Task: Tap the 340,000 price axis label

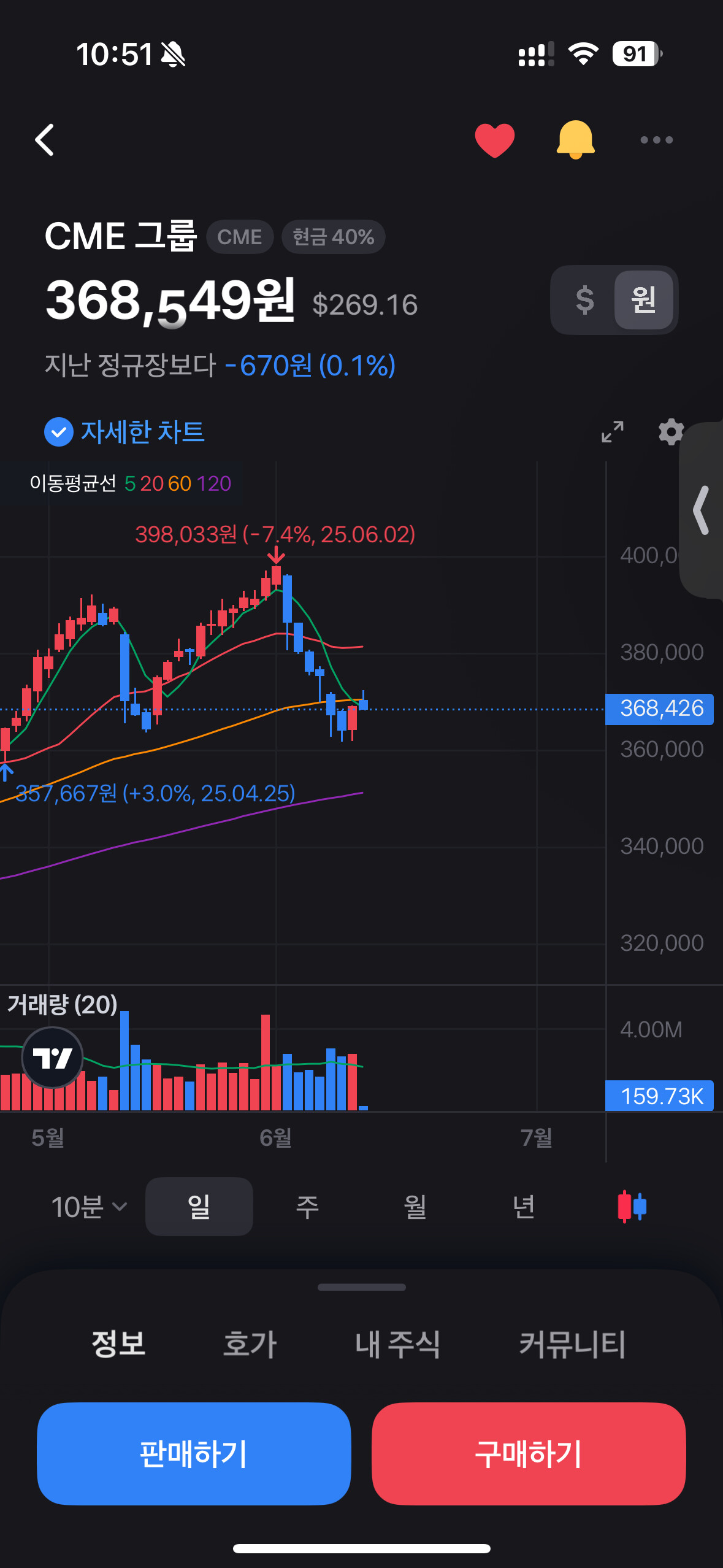Action: click(662, 846)
